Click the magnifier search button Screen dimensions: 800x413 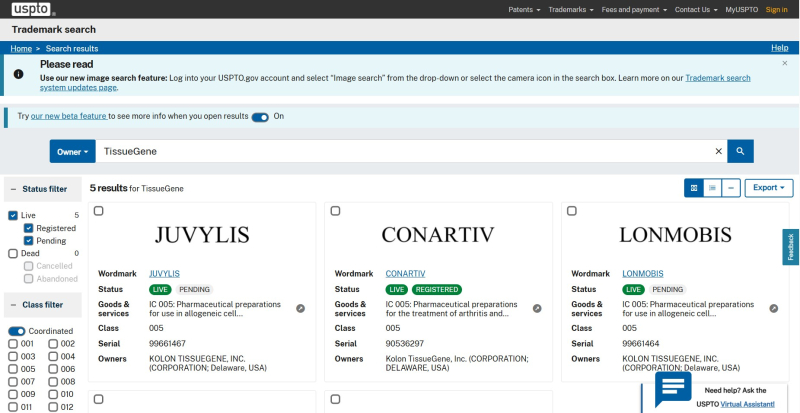click(x=740, y=151)
